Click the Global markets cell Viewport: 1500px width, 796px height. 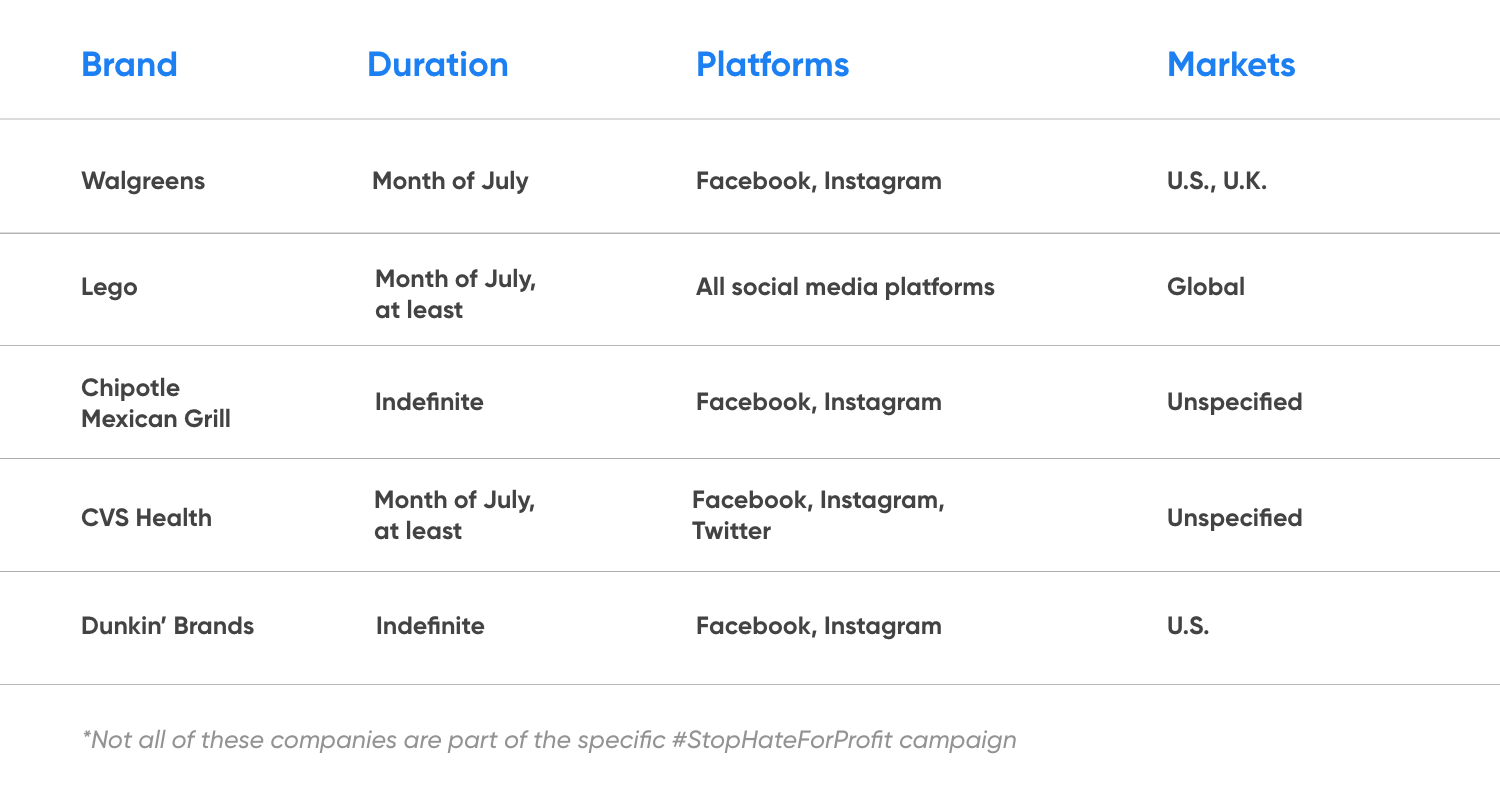(1206, 288)
